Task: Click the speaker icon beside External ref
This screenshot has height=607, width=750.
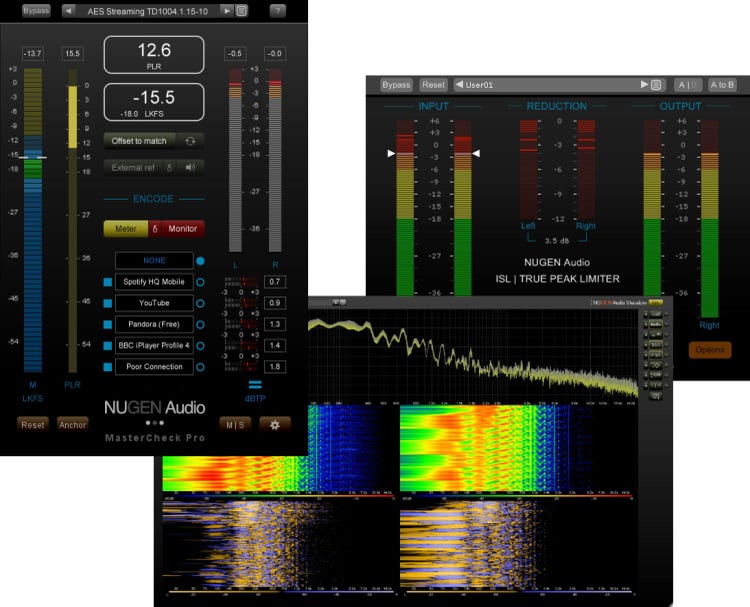Action: 188,168
